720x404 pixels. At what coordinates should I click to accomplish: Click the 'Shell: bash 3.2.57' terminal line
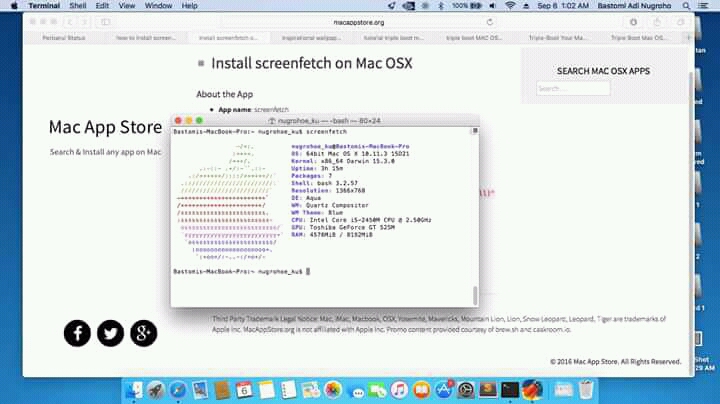pyautogui.click(x=324, y=183)
